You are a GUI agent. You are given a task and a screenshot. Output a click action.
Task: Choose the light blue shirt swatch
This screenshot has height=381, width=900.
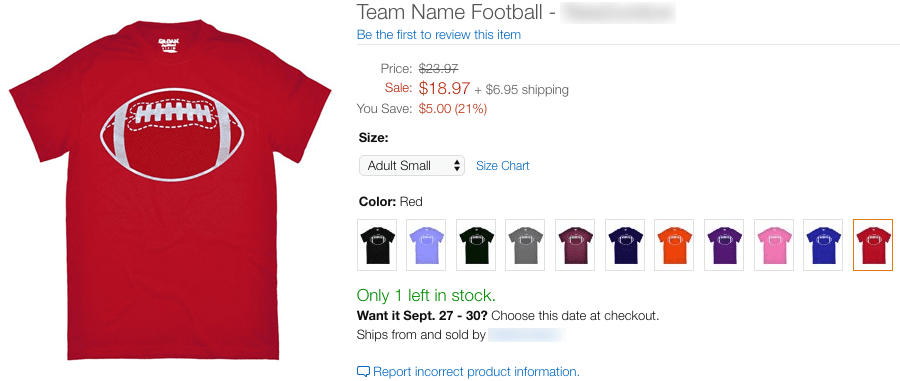click(x=426, y=245)
